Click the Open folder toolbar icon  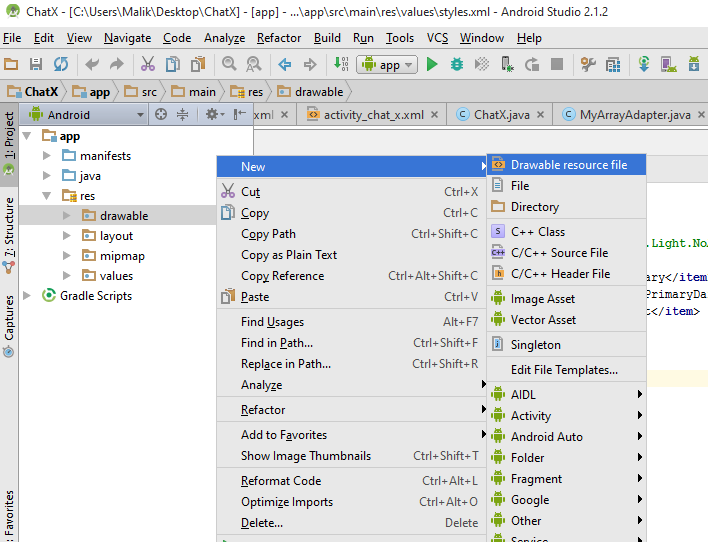[x=11, y=64]
